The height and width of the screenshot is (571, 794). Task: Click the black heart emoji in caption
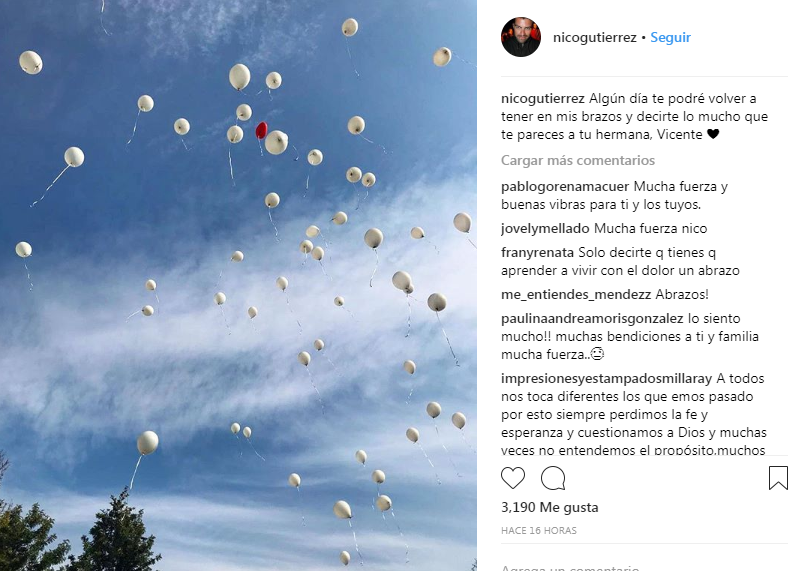[x=713, y=134]
